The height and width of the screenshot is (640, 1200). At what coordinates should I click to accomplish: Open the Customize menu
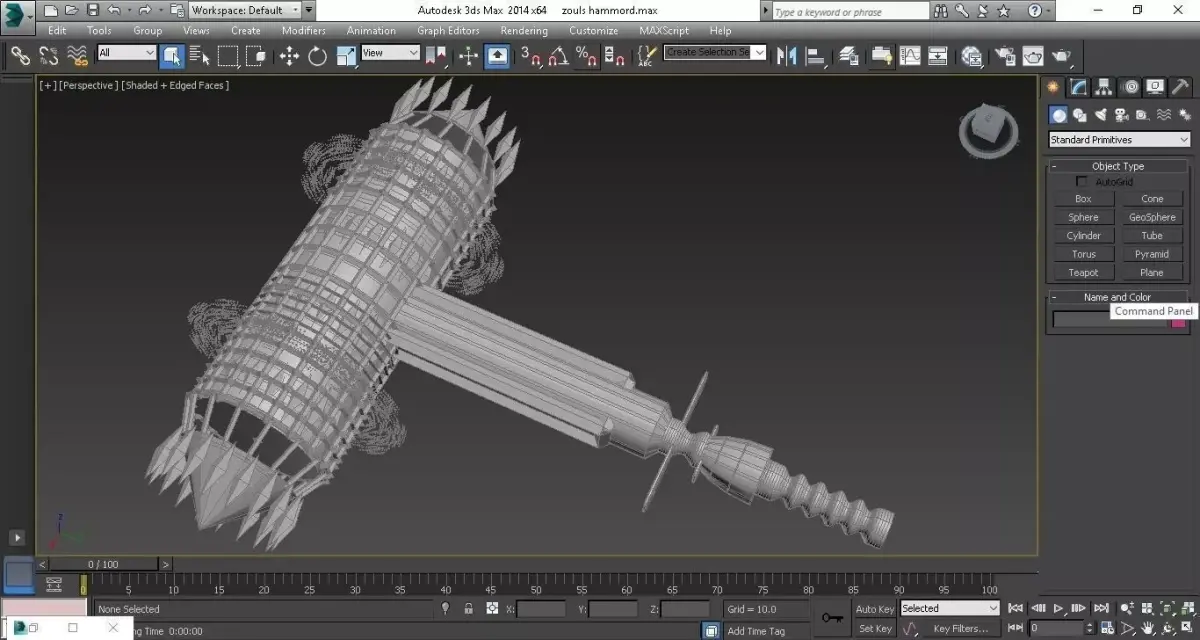pyautogui.click(x=593, y=30)
